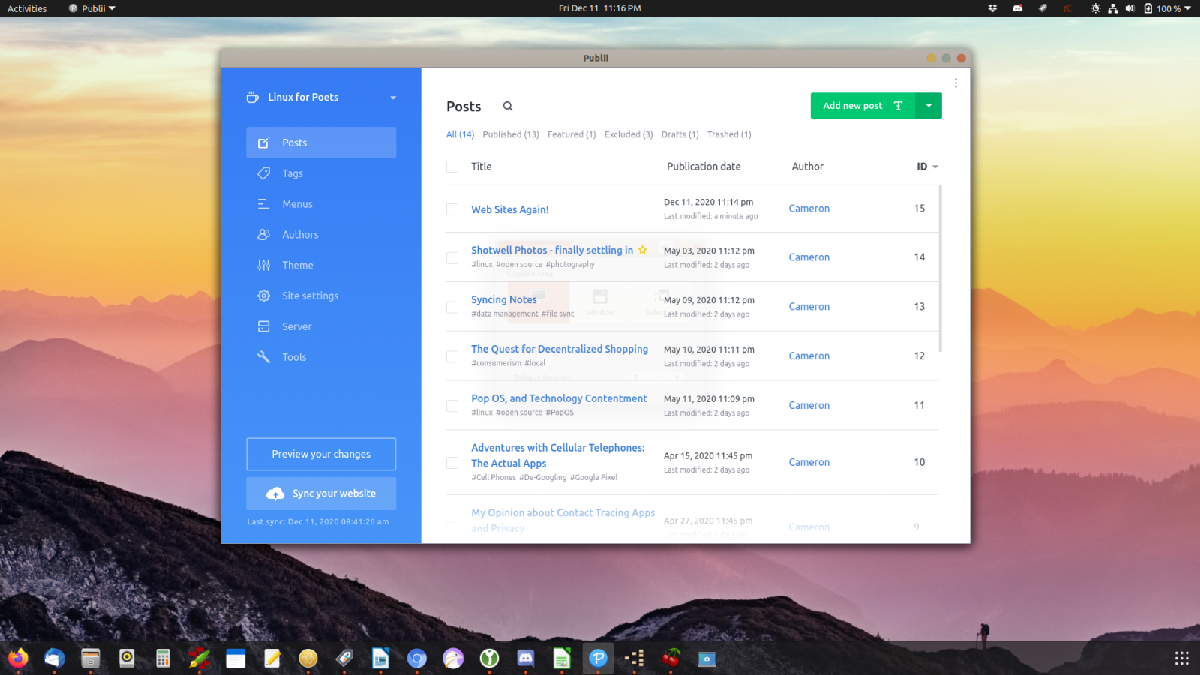Filter posts by Drafts (1)
Viewport: 1200px width, 675px height.
coord(679,134)
